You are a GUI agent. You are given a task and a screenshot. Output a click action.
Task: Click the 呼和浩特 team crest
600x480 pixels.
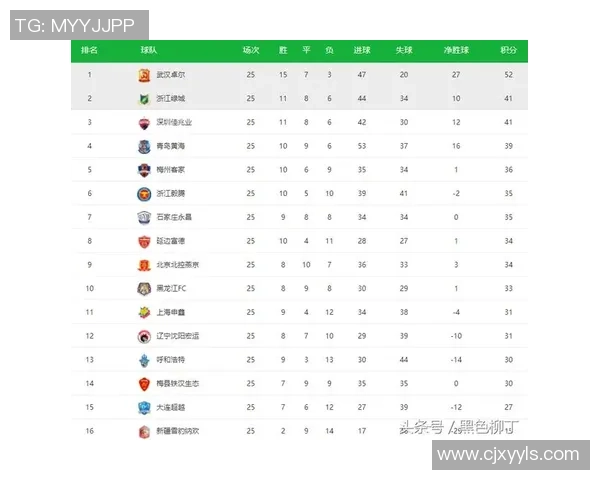(x=144, y=360)
